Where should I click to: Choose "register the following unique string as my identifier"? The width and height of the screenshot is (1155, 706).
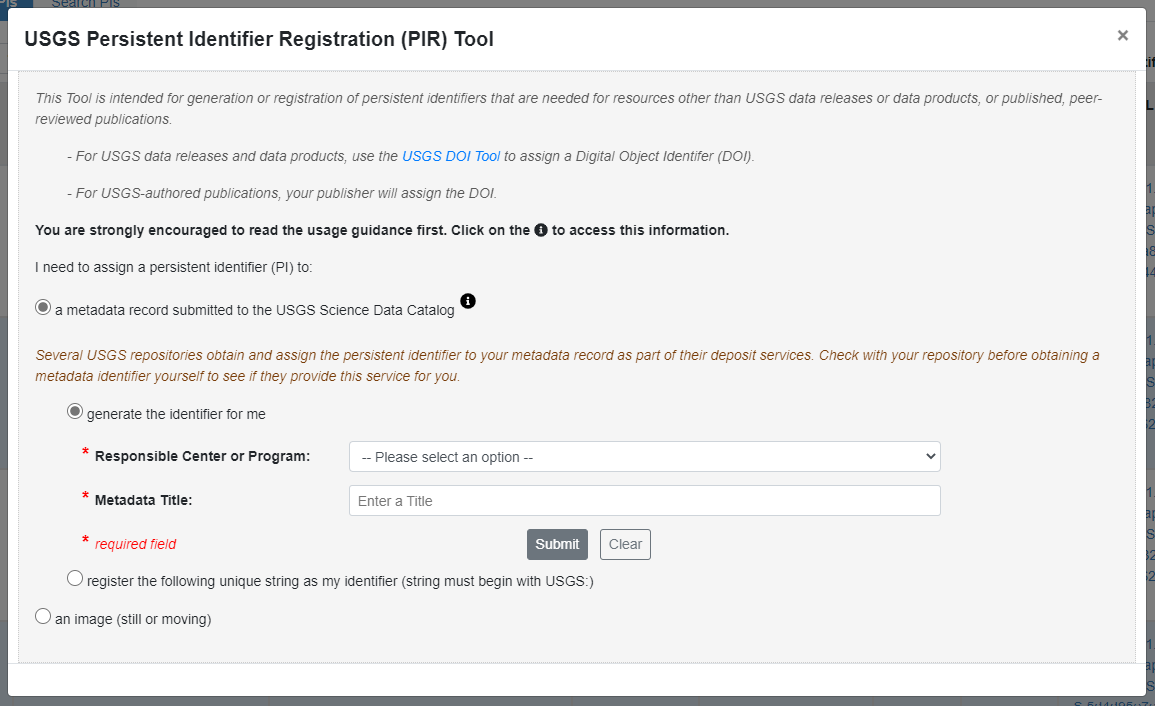(x=74, y=577)
